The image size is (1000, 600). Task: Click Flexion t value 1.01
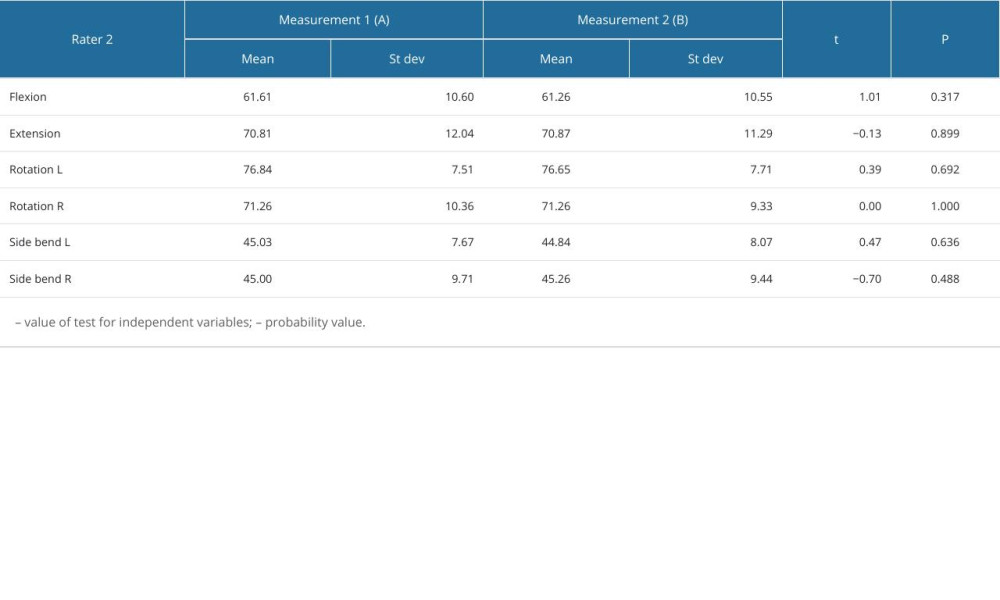(870, 97)
